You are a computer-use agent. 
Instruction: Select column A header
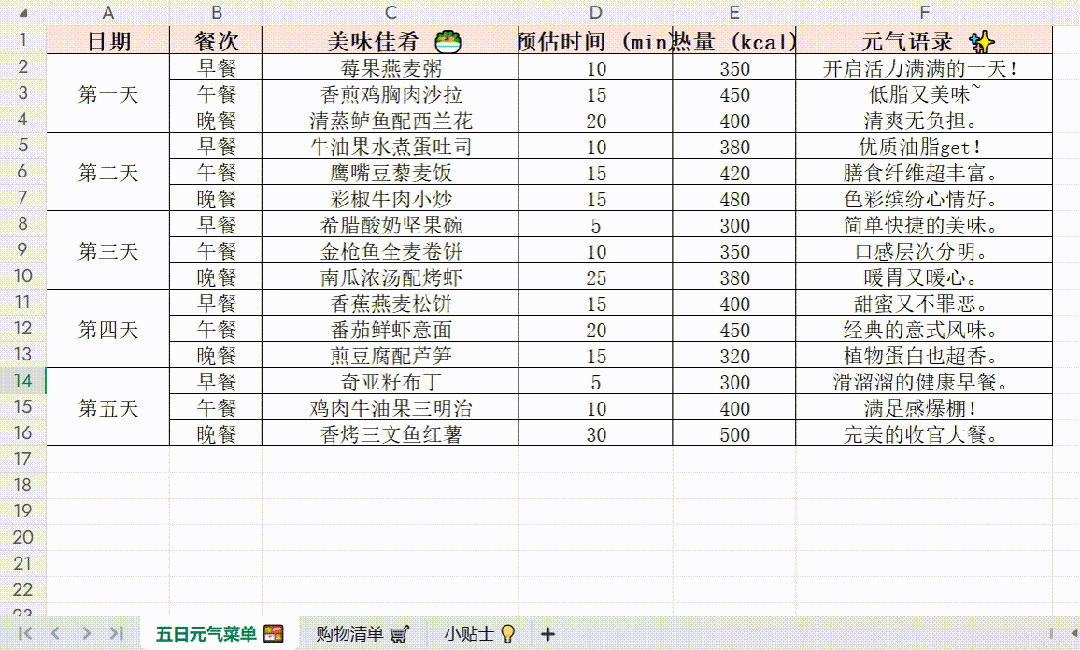click(x=108, y=11)
